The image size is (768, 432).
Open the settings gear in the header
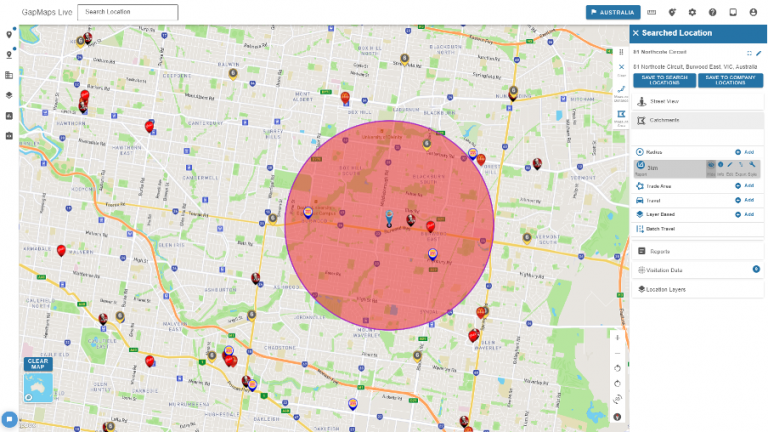[692, 13]
